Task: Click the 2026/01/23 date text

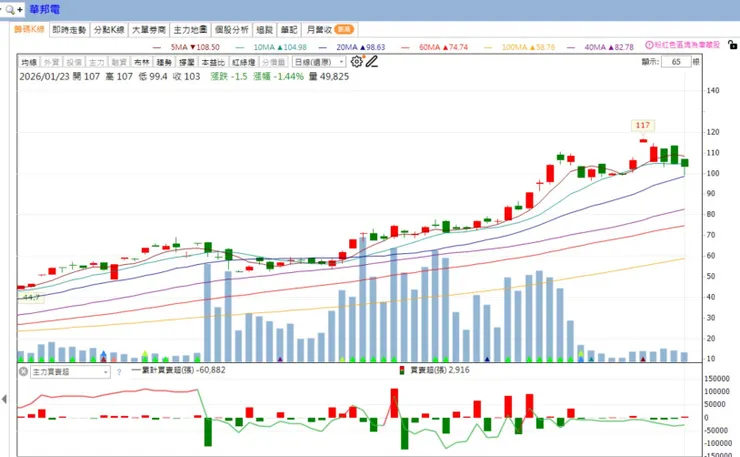Action: [43, 76]
